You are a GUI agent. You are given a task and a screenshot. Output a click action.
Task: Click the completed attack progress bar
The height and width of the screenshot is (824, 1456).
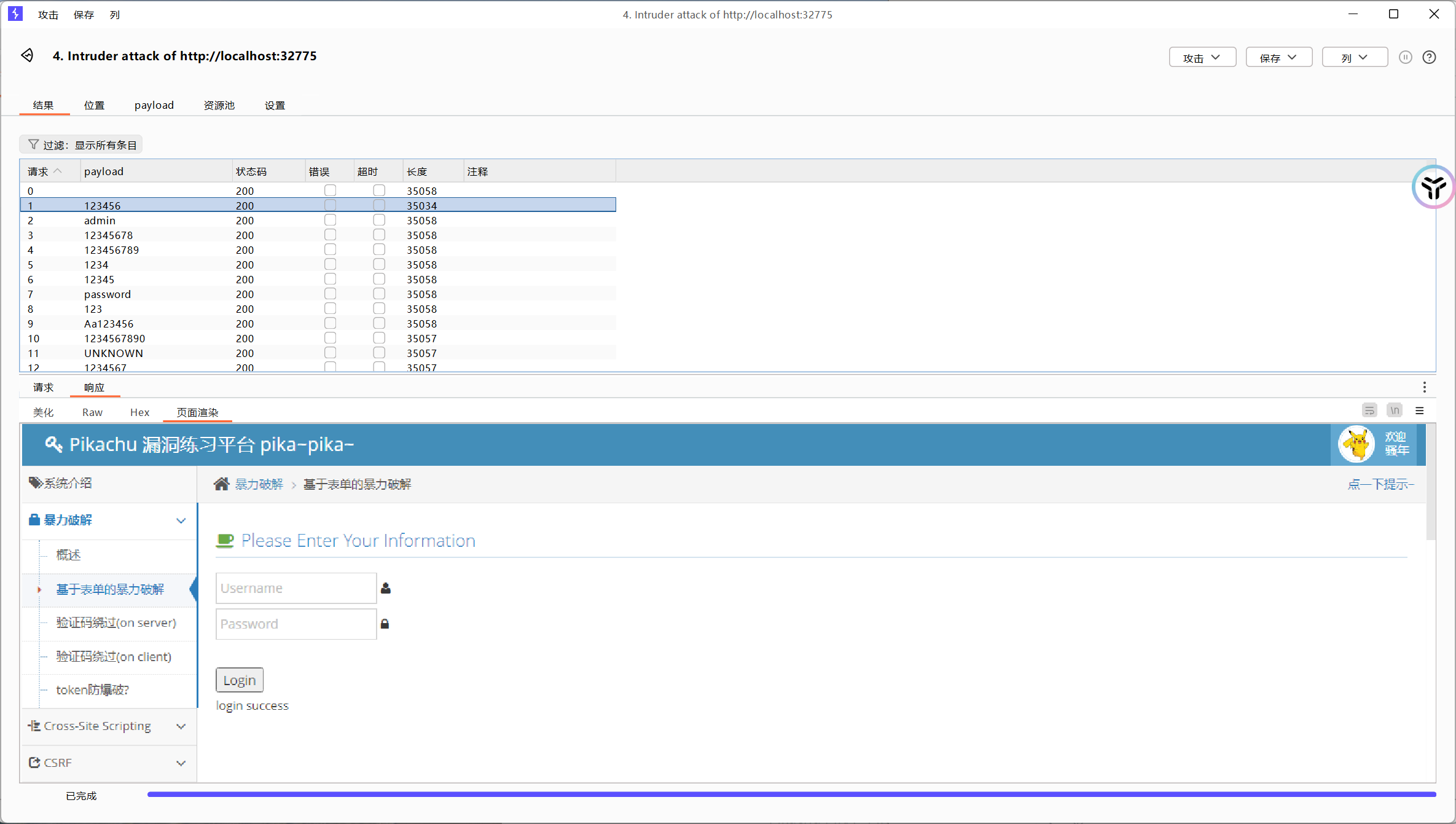(791, 795)
